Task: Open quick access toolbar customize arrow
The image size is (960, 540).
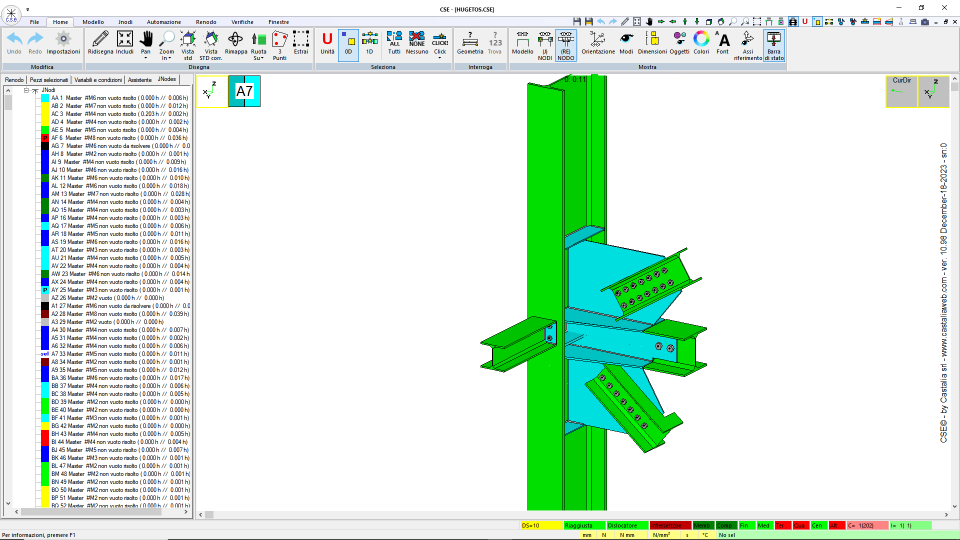Action: (x=28, y=9)
